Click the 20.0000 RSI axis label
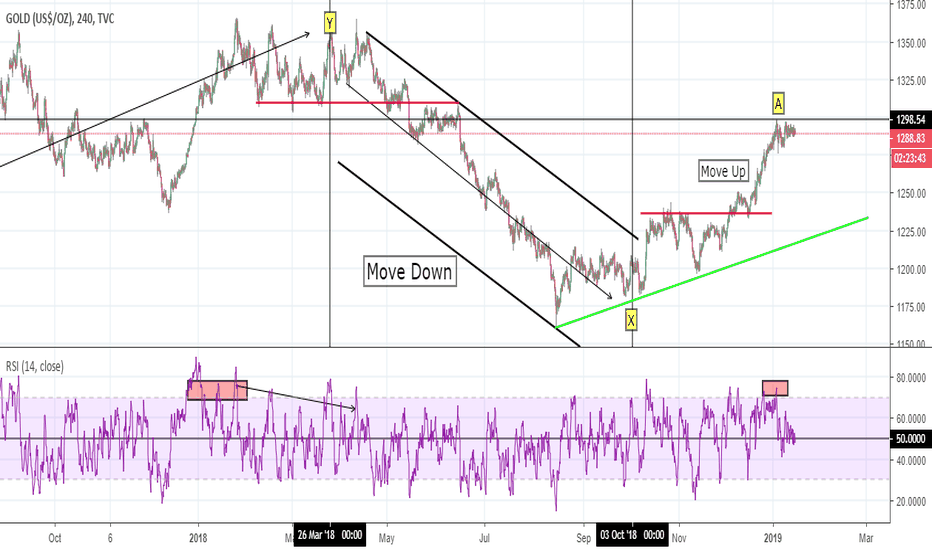 tap(911, 501)
